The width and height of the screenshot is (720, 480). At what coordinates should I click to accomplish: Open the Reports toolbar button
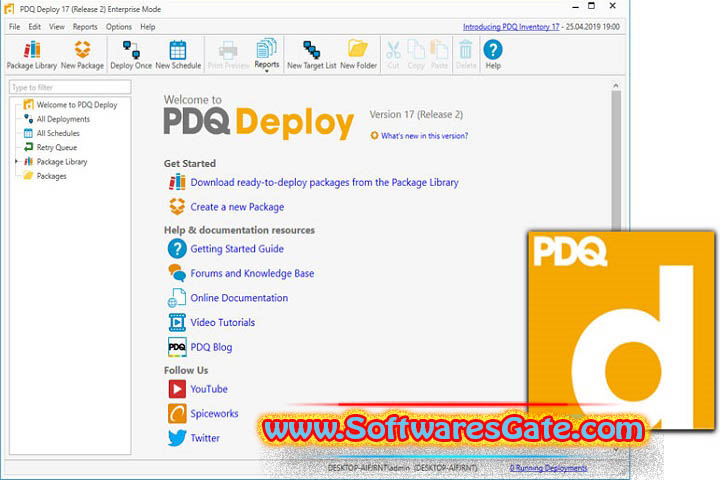[267, 53]
